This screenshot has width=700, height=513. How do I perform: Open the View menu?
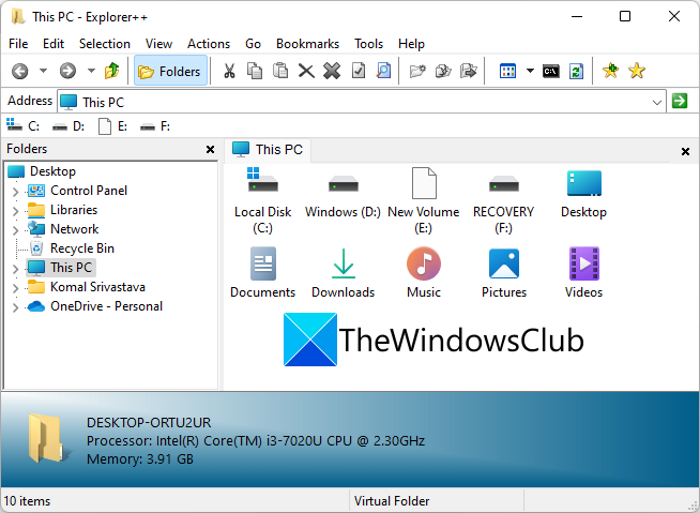point(158,44)
